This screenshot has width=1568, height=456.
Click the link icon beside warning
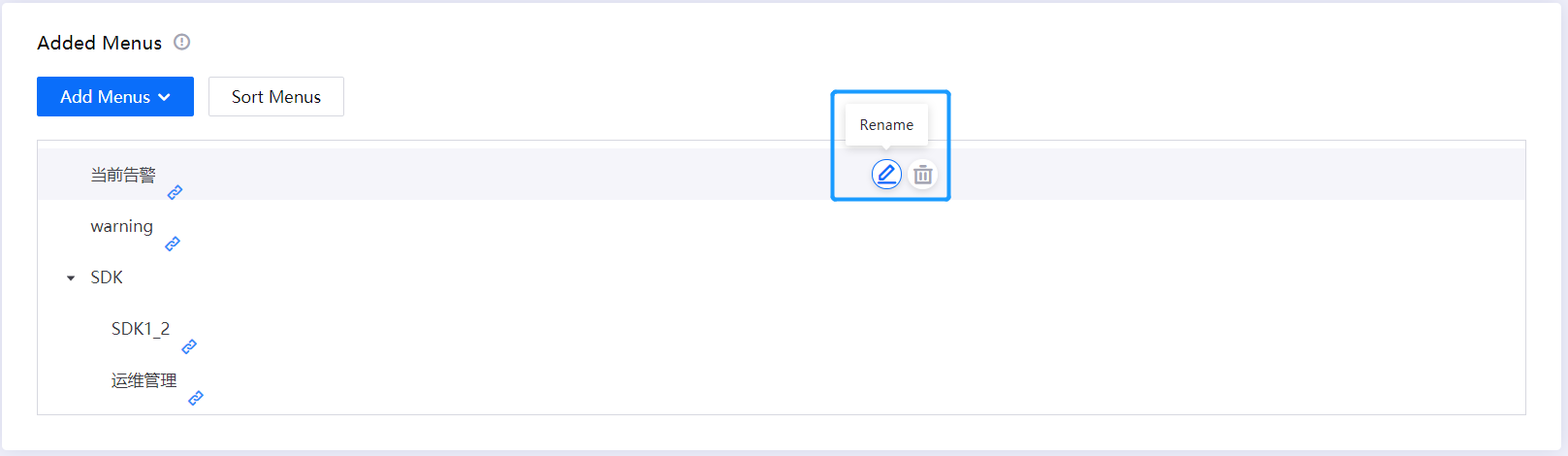point(173,244)
